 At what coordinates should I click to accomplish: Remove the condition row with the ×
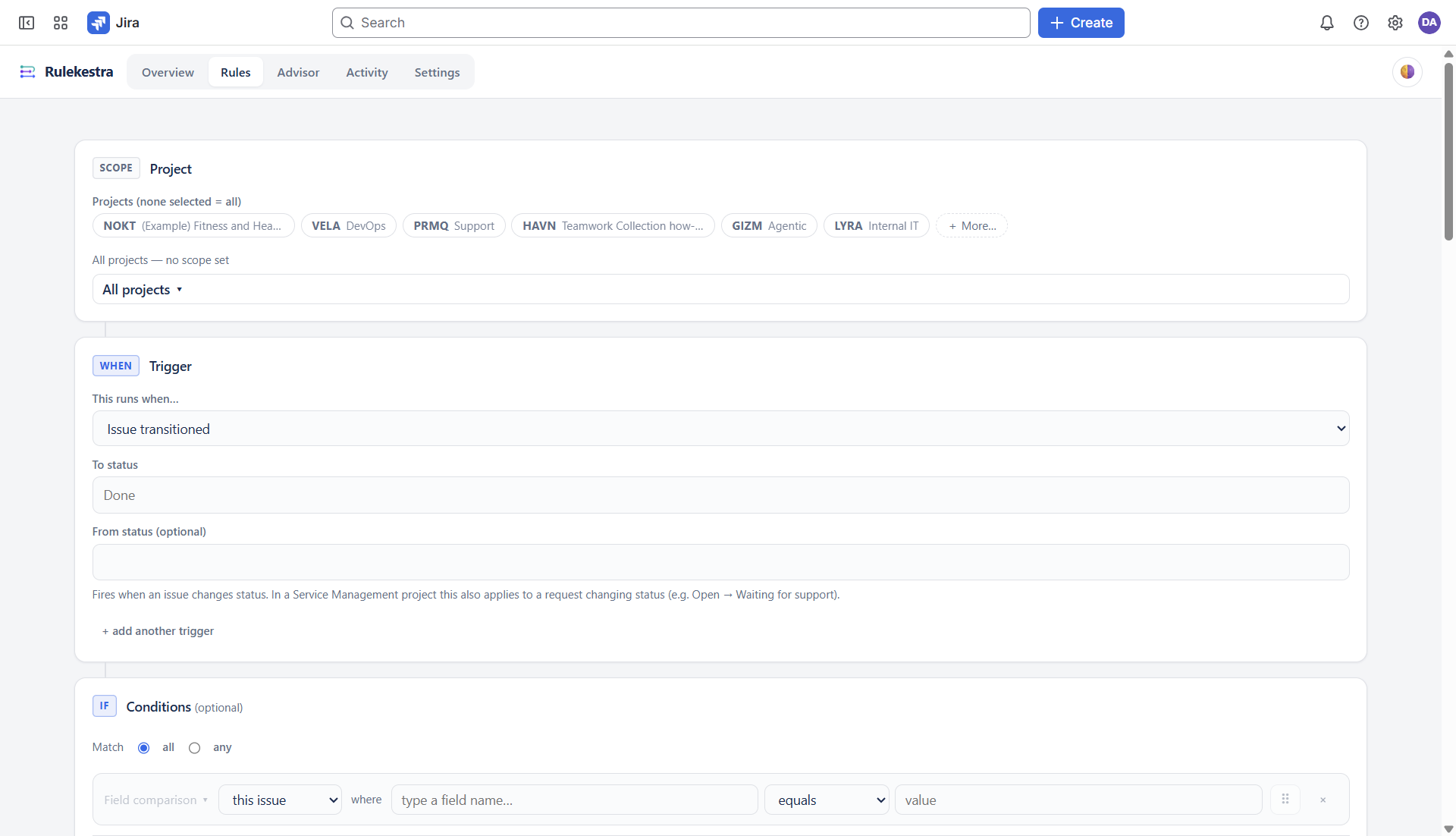coord(1323,800)
